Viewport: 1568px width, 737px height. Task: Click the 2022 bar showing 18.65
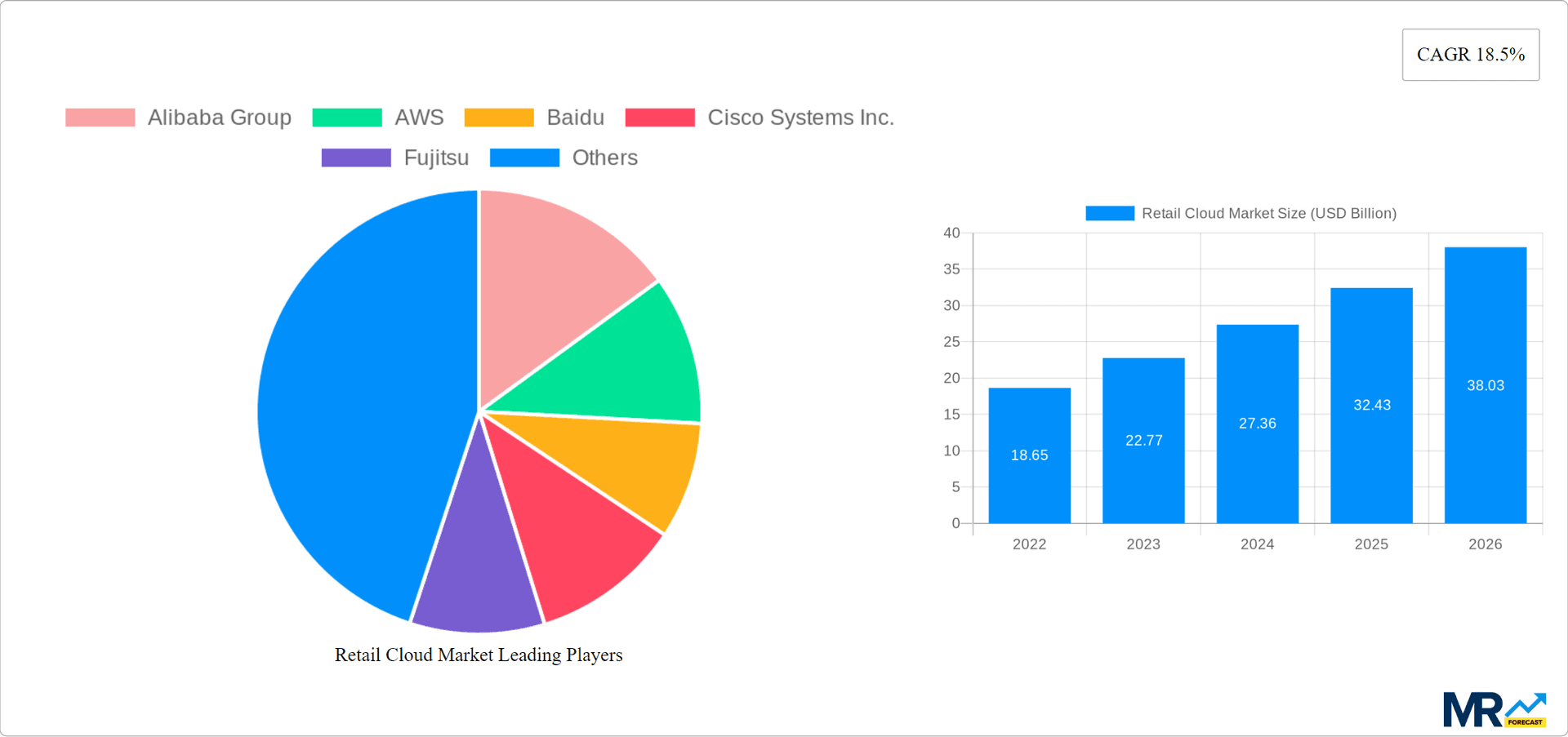[1029, 455]
